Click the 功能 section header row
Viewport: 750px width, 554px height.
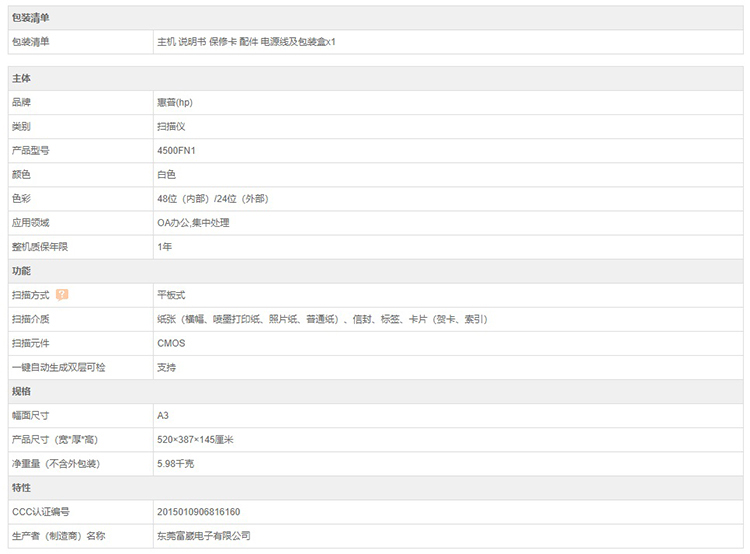coord(21,271)
